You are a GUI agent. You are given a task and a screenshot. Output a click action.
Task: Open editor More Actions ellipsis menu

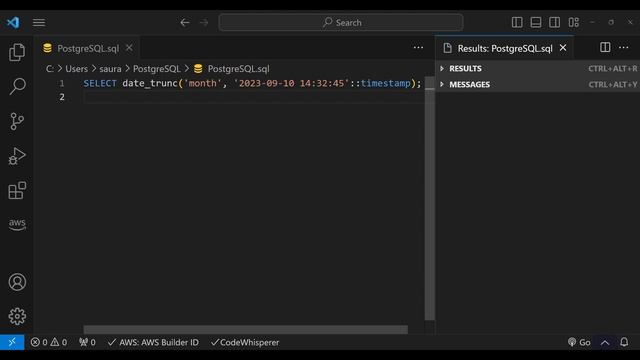418,48
